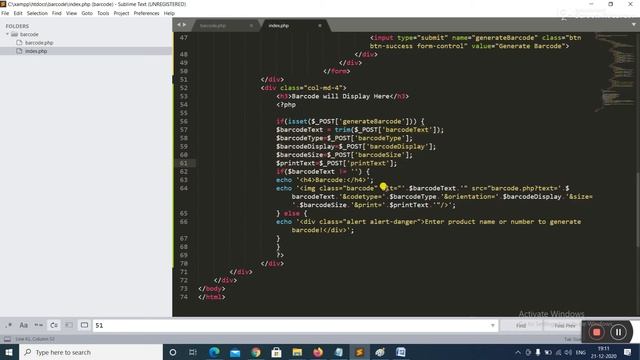Select index.php in the sidebar
The image size is (640, 360).
(x=36, y=51)
